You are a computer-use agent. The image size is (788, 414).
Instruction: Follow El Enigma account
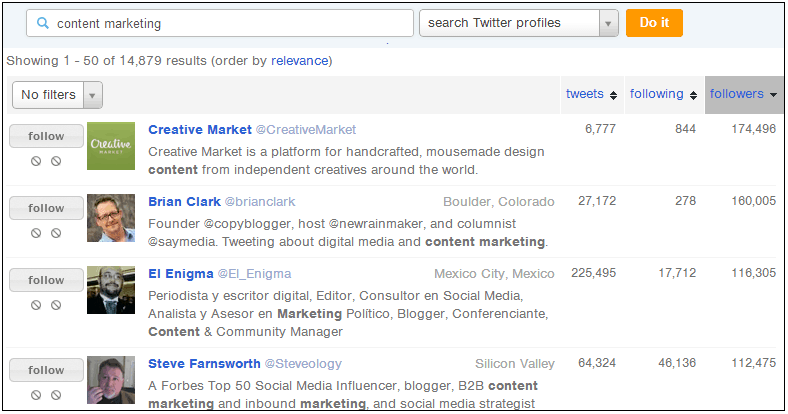[46, 280]
